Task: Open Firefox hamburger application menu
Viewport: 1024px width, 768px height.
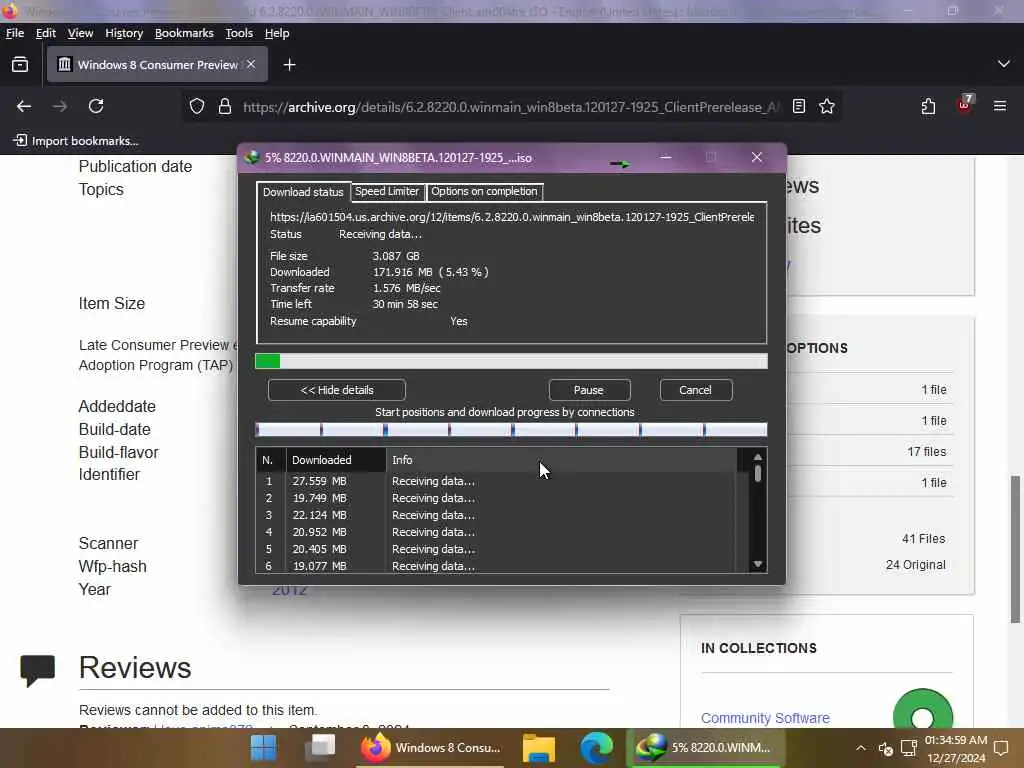Action: [x=1000, y=106]
